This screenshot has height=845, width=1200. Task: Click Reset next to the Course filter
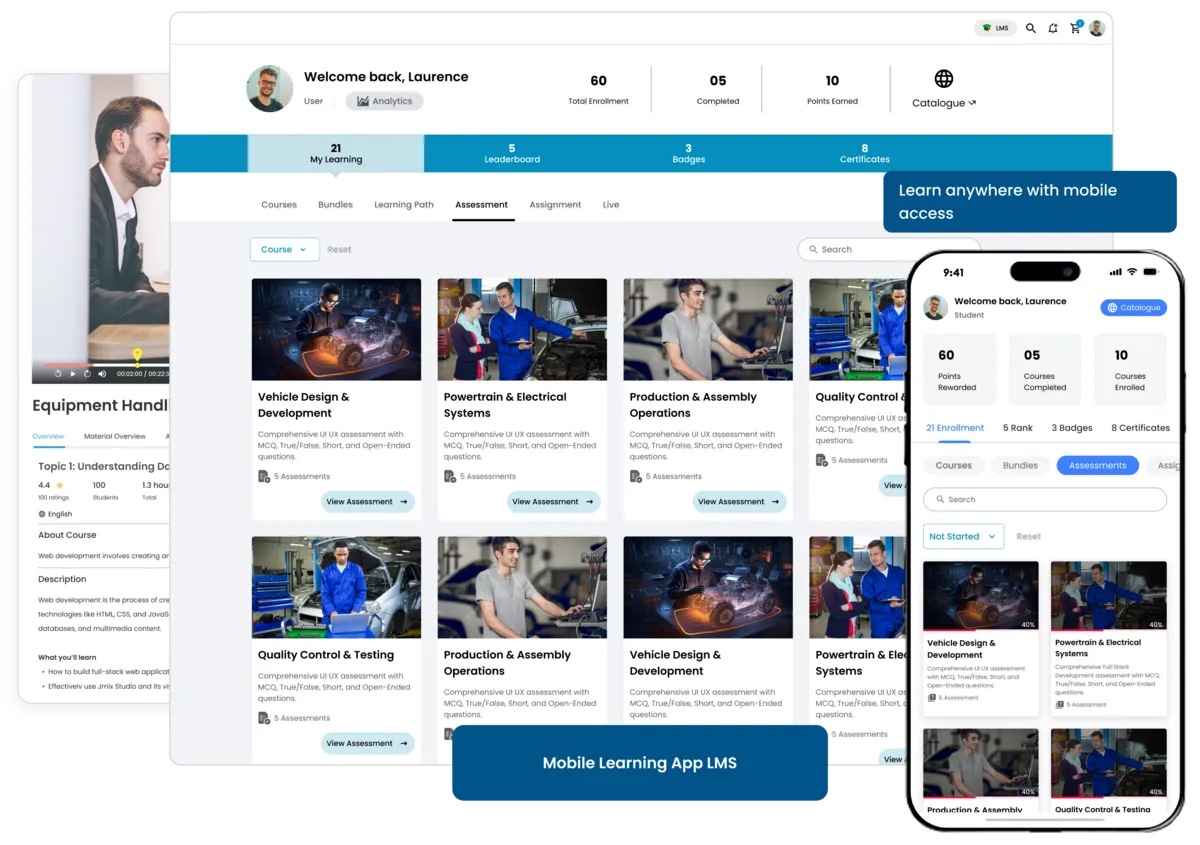(x=339, y=249)
